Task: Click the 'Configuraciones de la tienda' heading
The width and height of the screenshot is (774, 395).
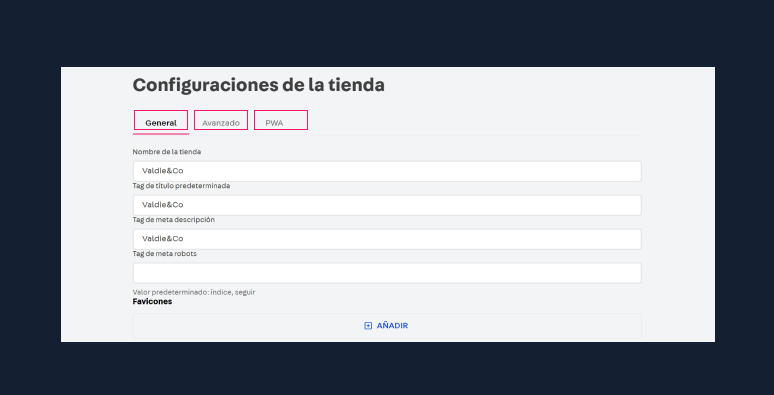Action: click(259, 85)
